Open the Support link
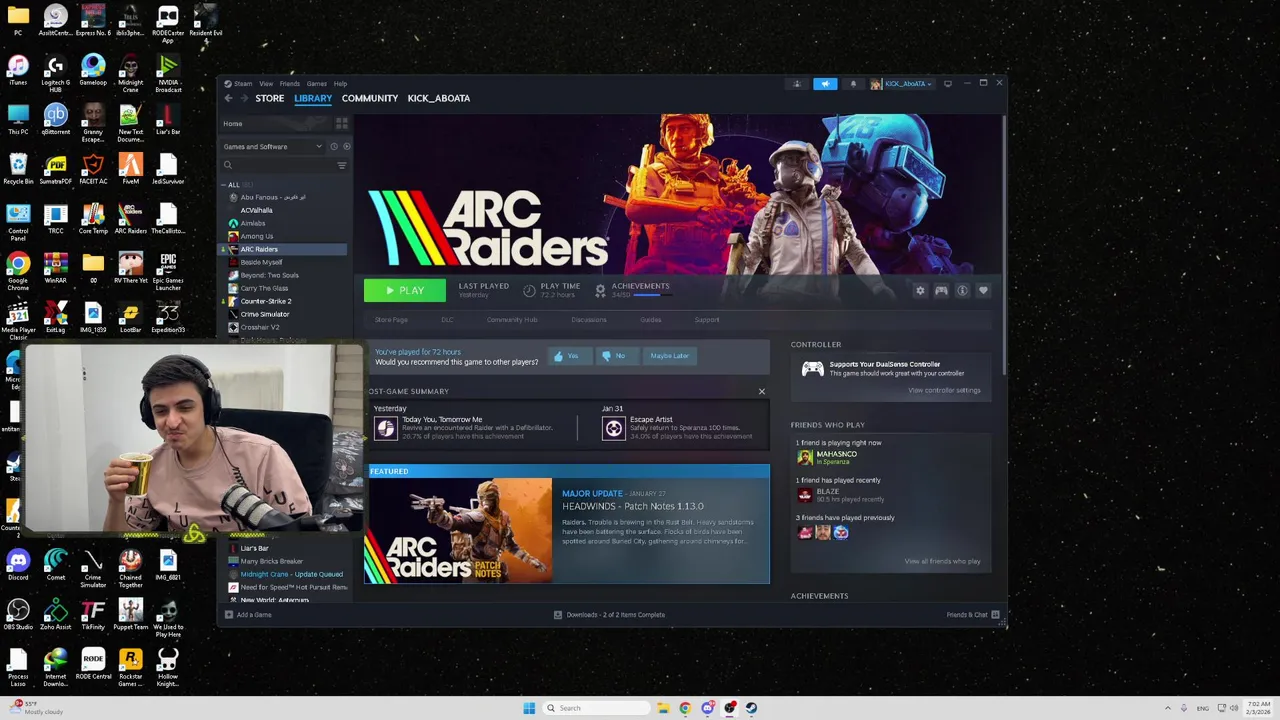Screen dimensions: 1280x720 pos(707,320)
